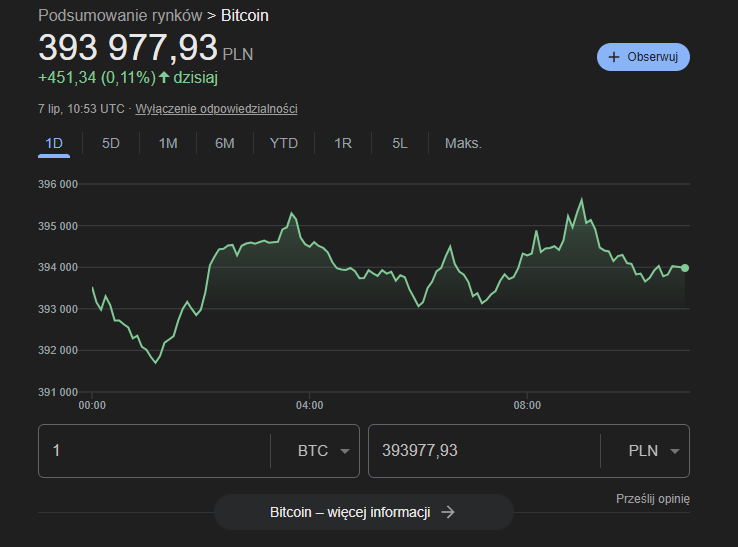This screenshot has width=738, height=547.
Task: Click Bitcoin – więcej informacji button
Action: pos(363,512)
